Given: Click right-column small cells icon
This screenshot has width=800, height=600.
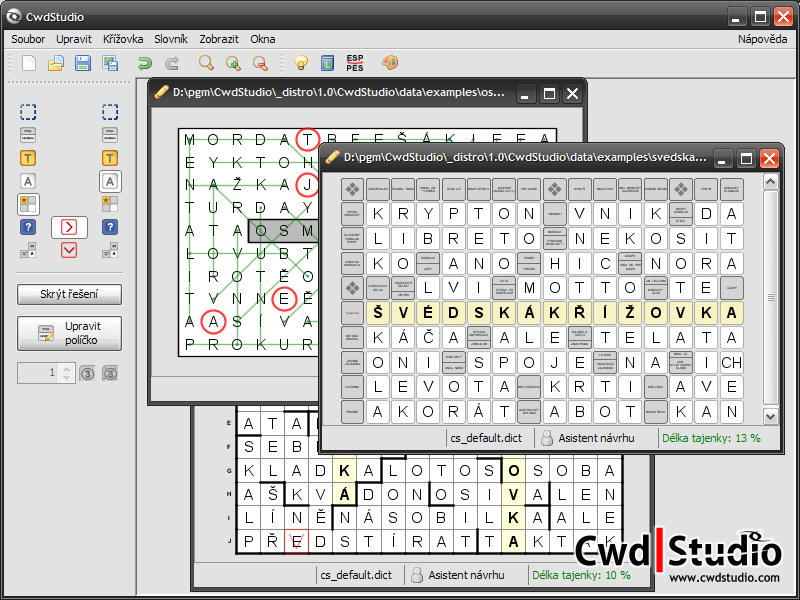Looking at the screenshot, I should (x=110, y=250).
